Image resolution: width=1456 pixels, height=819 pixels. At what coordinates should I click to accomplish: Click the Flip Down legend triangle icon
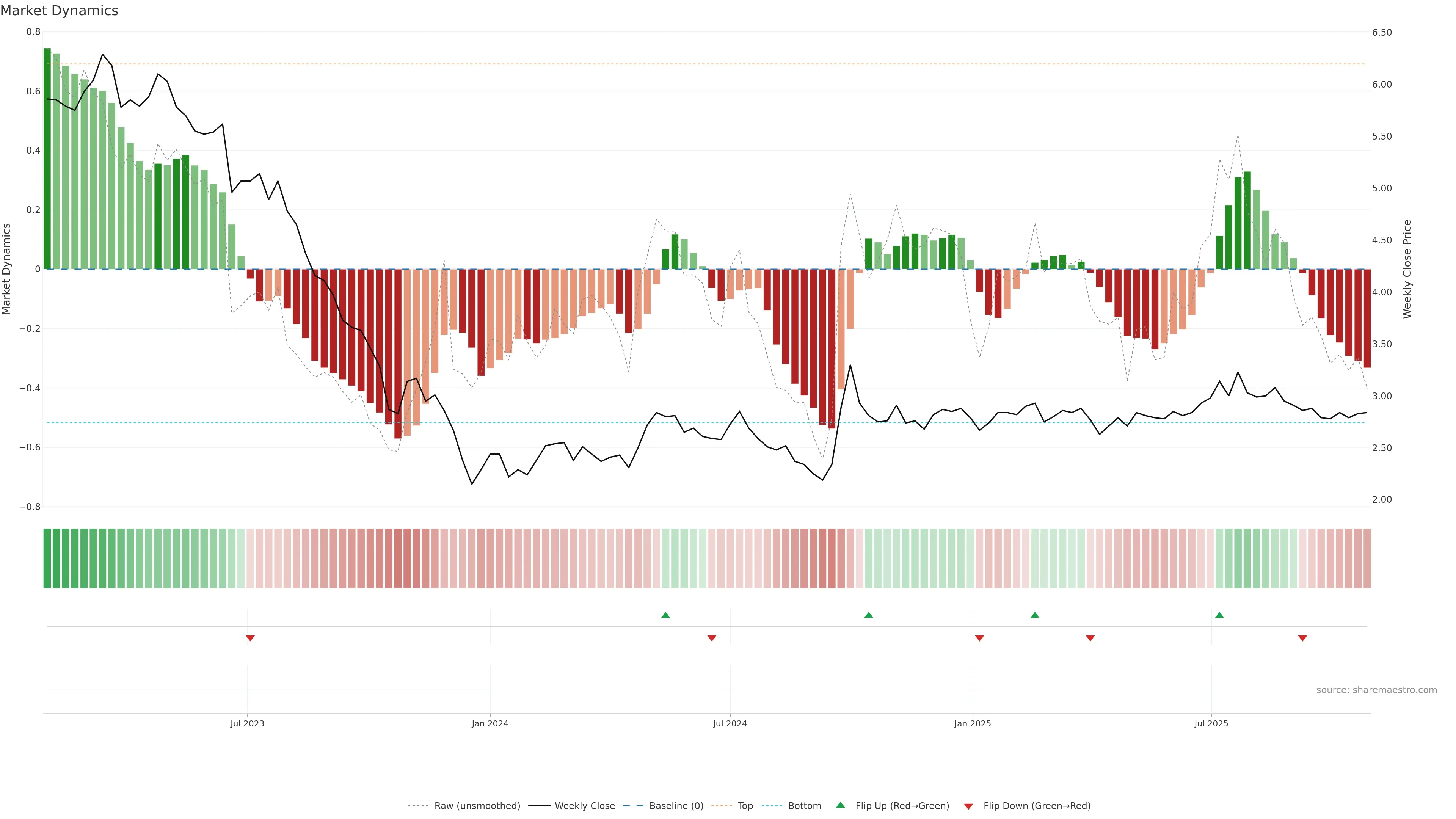point(968,806)
